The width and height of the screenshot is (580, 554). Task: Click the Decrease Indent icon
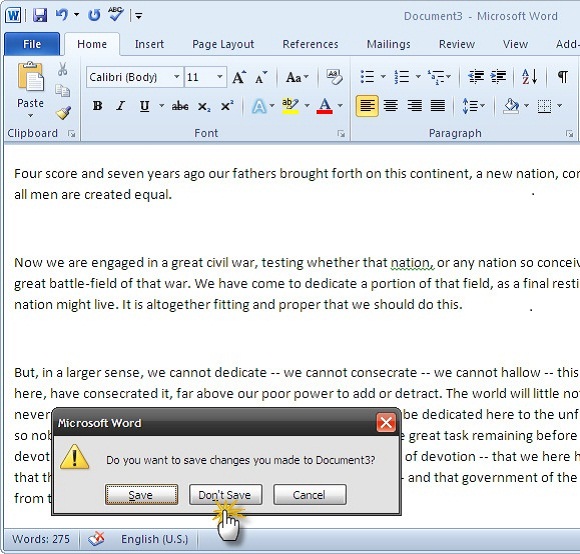(476, 77)
